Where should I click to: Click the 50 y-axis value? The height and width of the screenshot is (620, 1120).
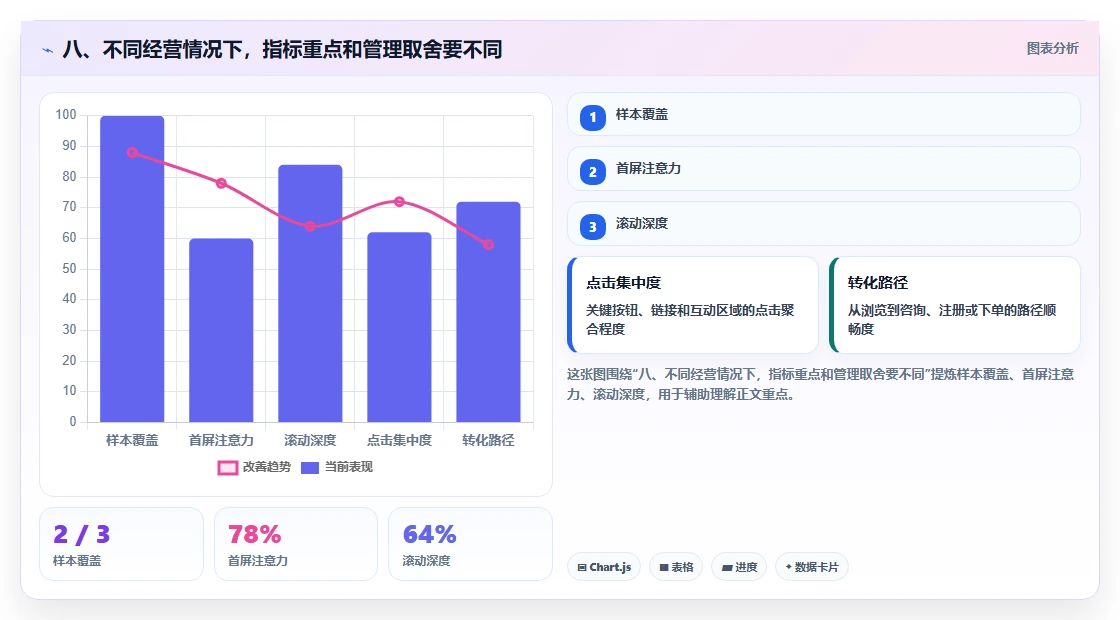tap(69, 269)
